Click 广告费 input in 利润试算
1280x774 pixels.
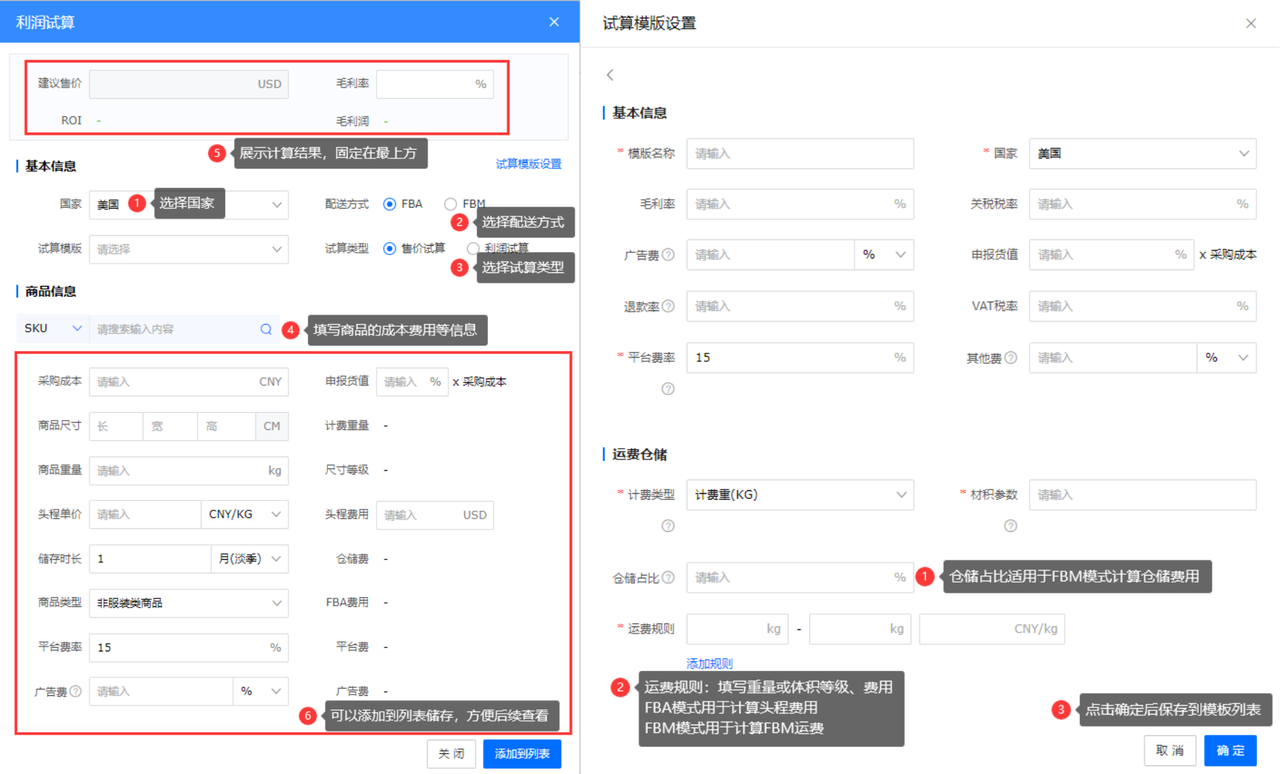point(161,691)
